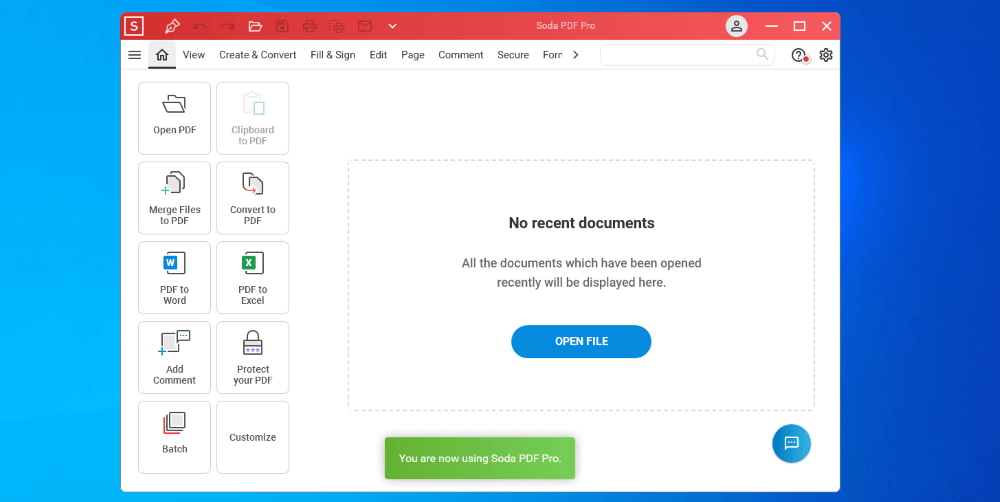The height and width of the screenshot is (502, 1000).
Task: Minimize the Soda PDF Pro window
Action: 772,26
